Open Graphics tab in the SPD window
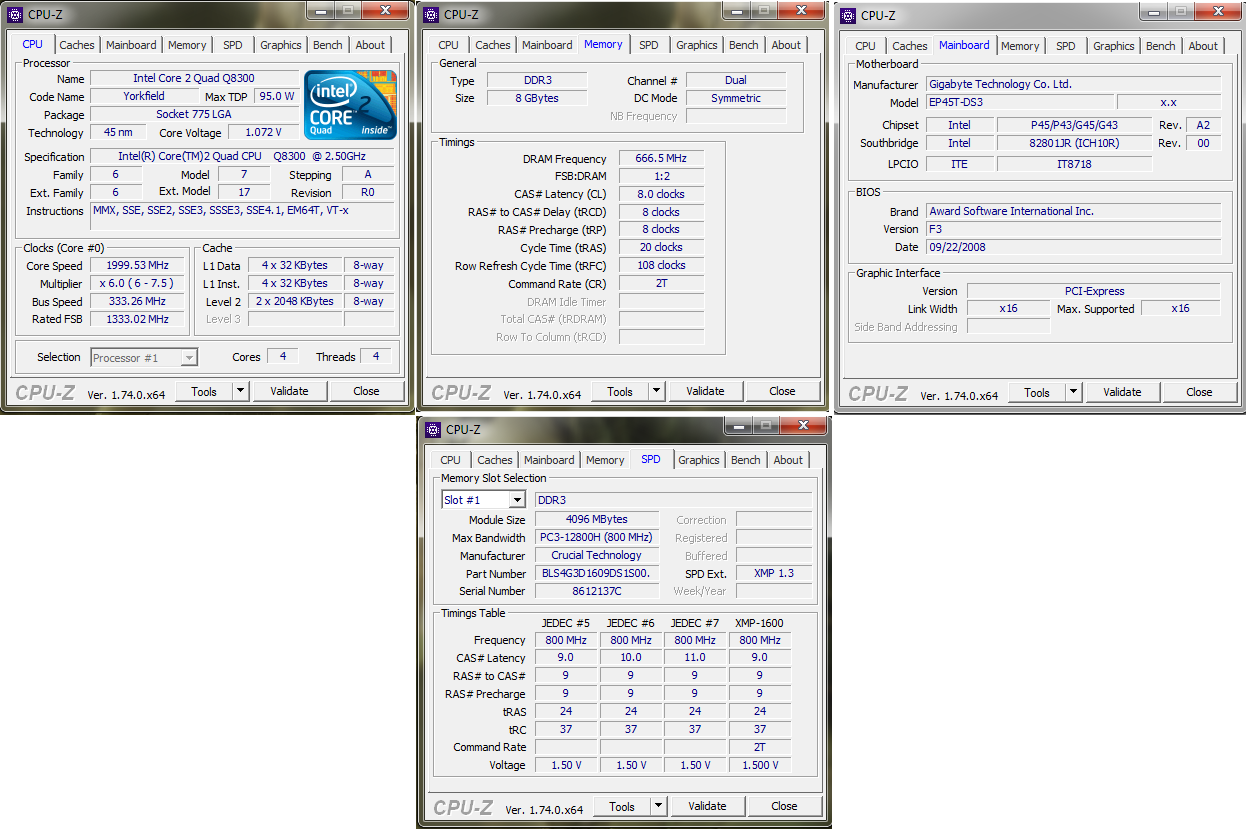Viewport: 1246px width, 835px height. (x=699, y=460)
